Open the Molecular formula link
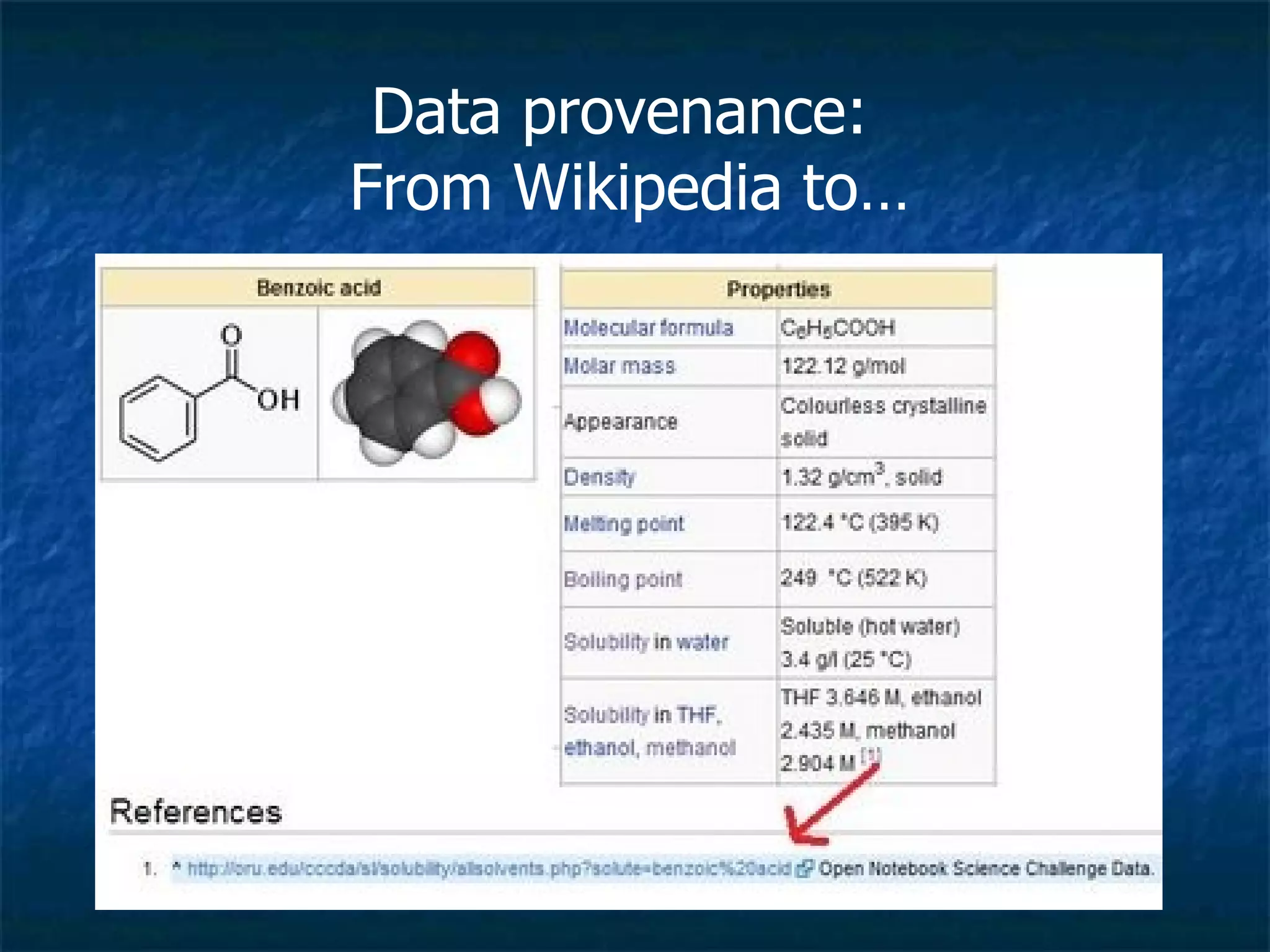 coord(648,327)
